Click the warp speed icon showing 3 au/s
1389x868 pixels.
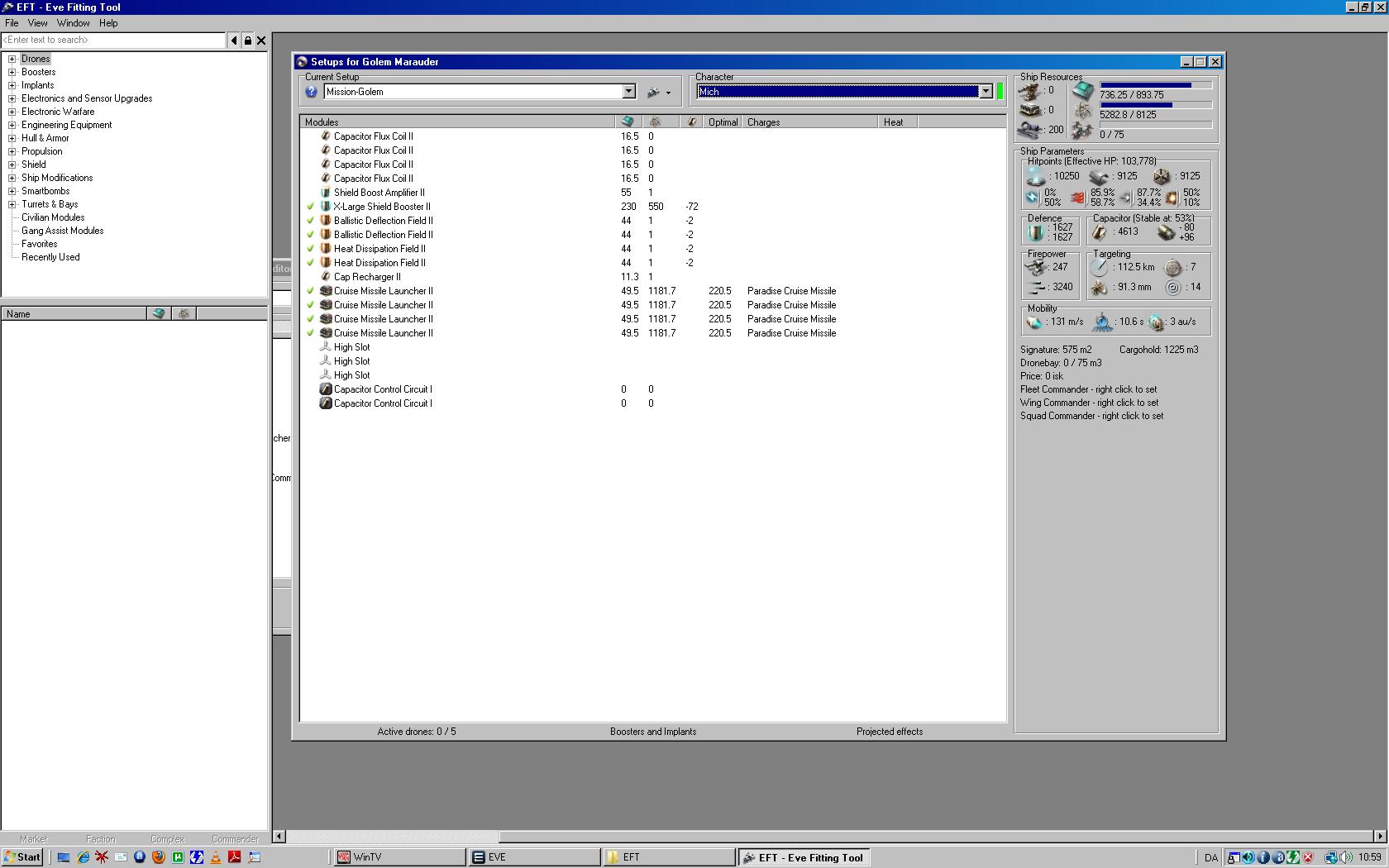pyautogui.click(x=1156, y=322)
